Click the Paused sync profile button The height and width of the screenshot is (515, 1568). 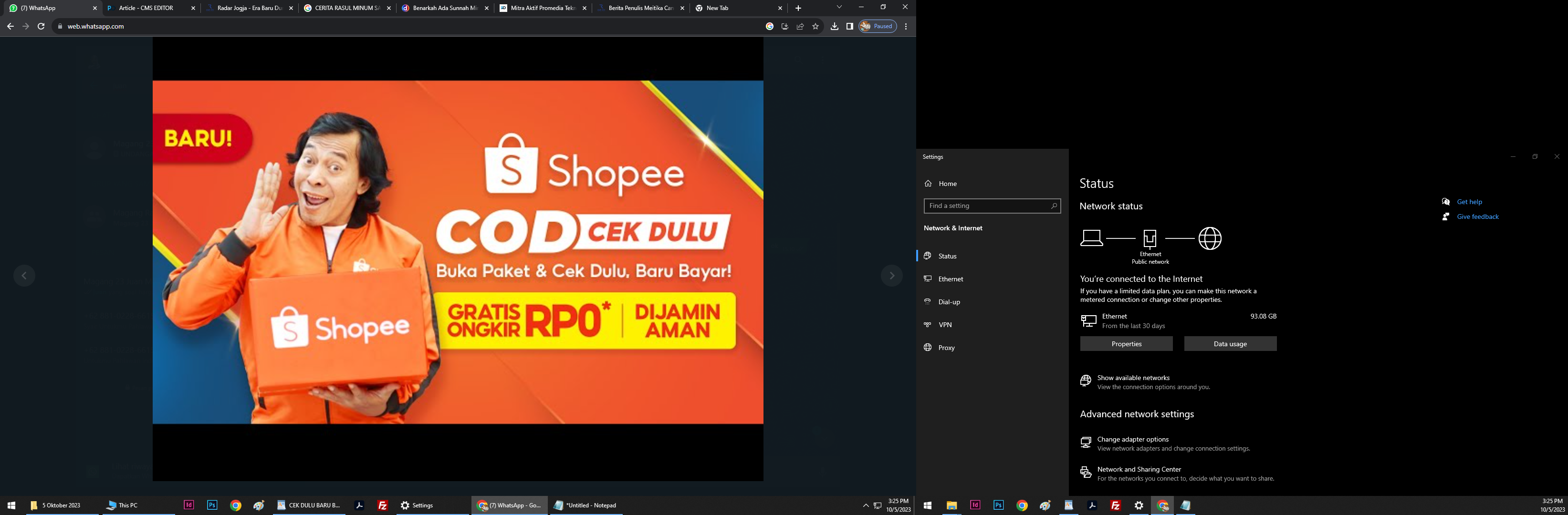877,26
